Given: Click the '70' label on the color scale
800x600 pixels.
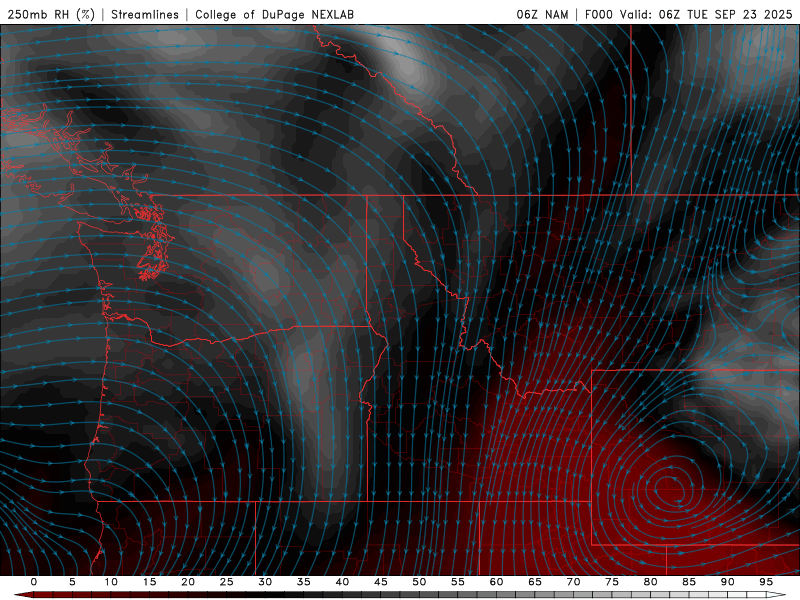Looking at the screenshot, I should tap(573, 582).
